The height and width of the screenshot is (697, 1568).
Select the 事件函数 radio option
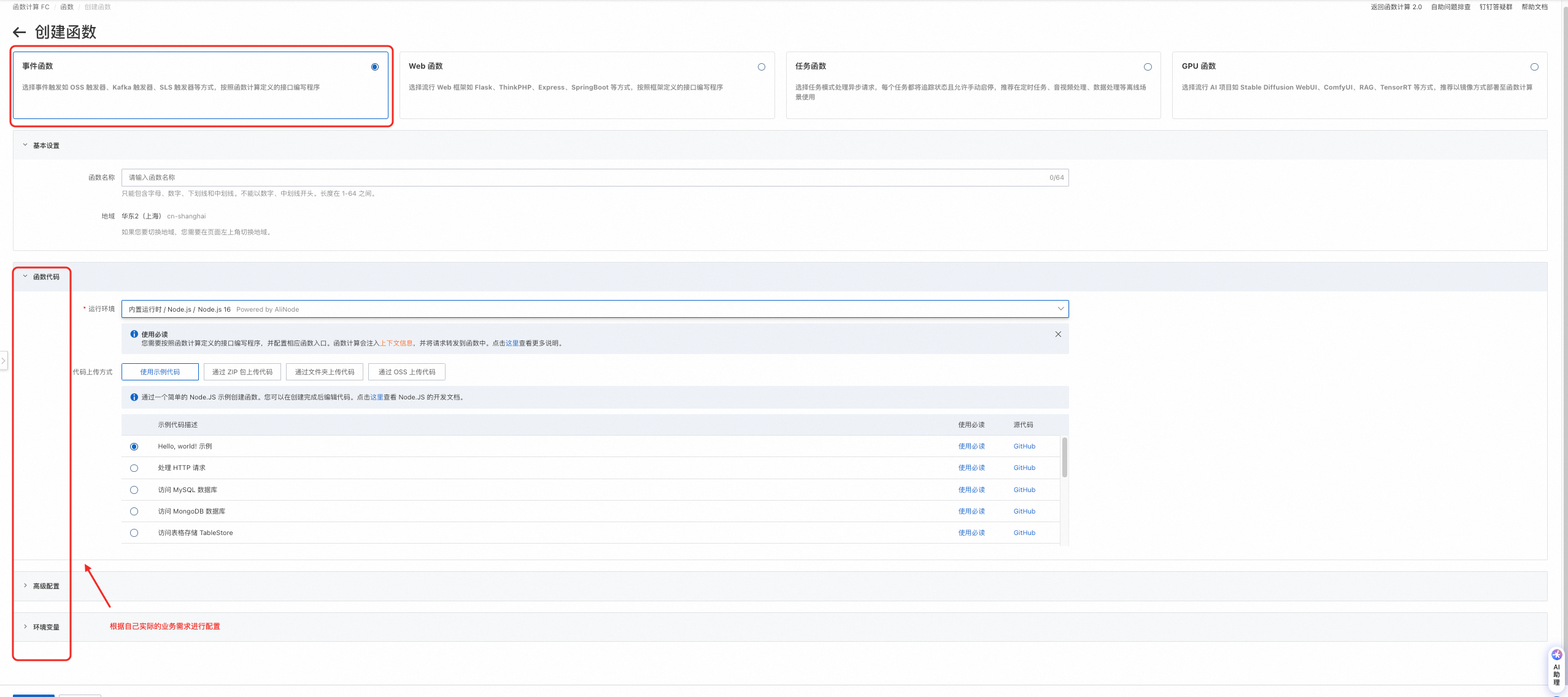coord(375,67)
